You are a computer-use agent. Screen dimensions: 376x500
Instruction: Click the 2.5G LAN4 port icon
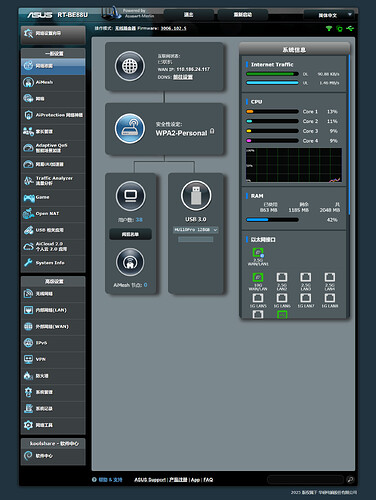(330, 277)
